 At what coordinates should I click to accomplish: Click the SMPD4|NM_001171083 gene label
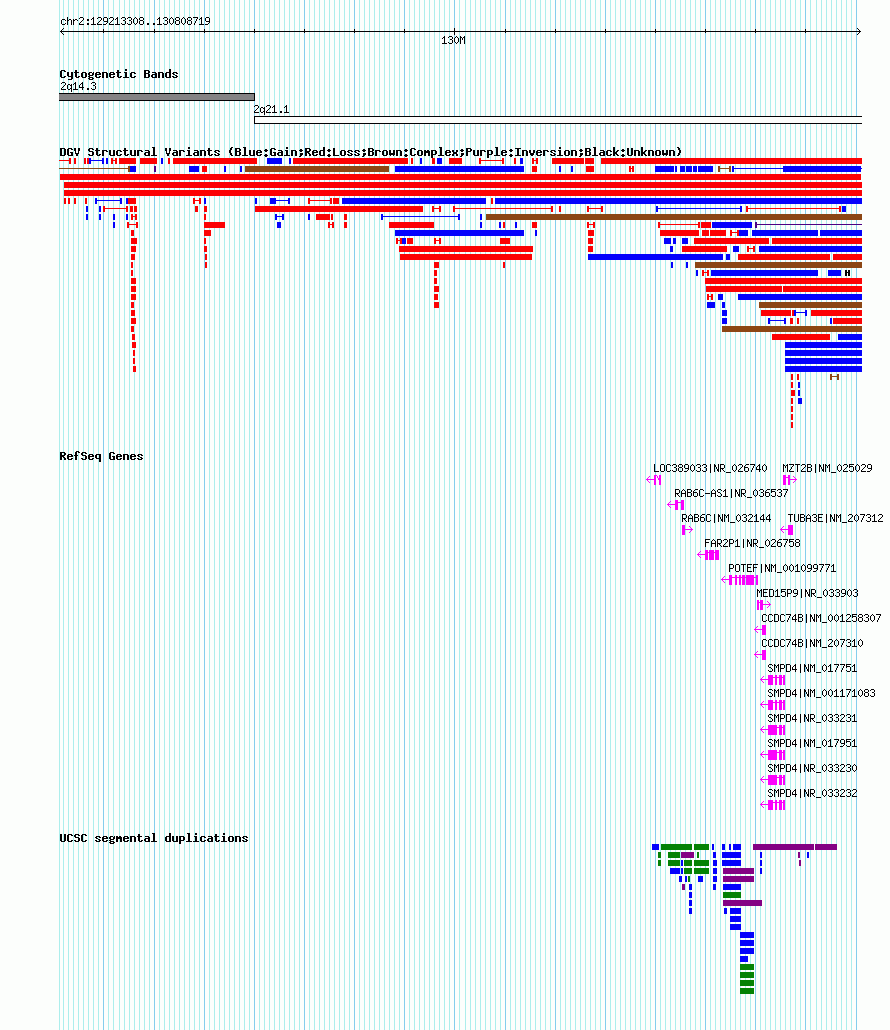[821, 693]
